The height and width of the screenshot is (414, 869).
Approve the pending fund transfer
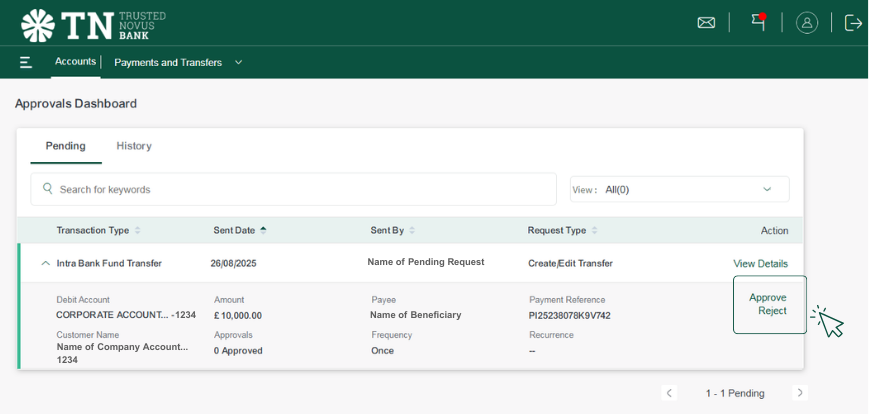click(x=767, y=297)
